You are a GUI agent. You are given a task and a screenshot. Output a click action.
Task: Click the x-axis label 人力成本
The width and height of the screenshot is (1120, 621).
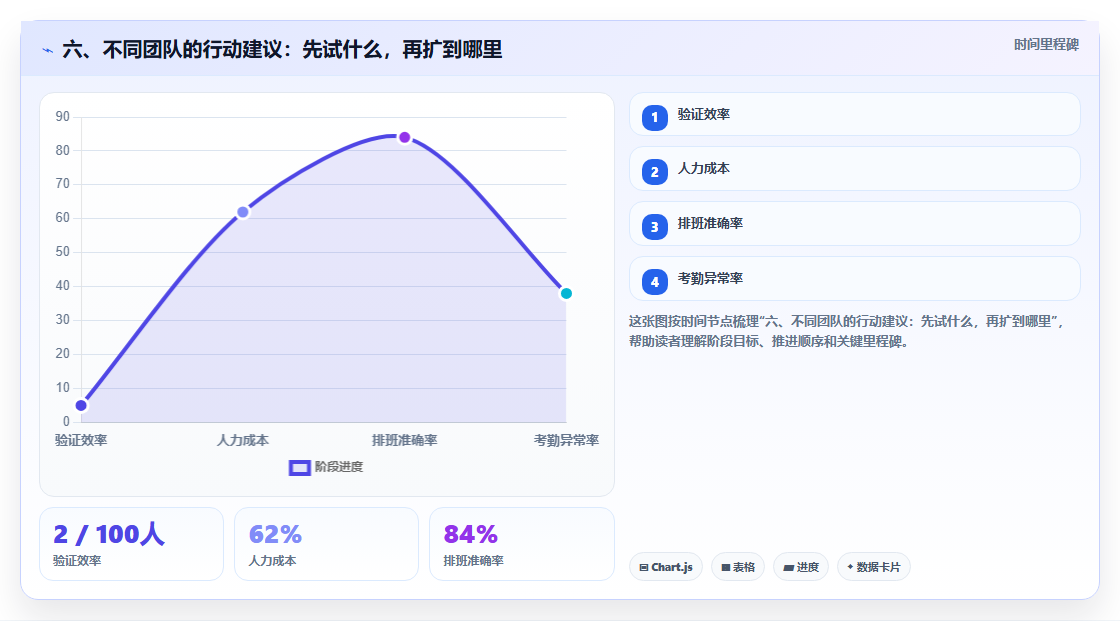[243, 440]
